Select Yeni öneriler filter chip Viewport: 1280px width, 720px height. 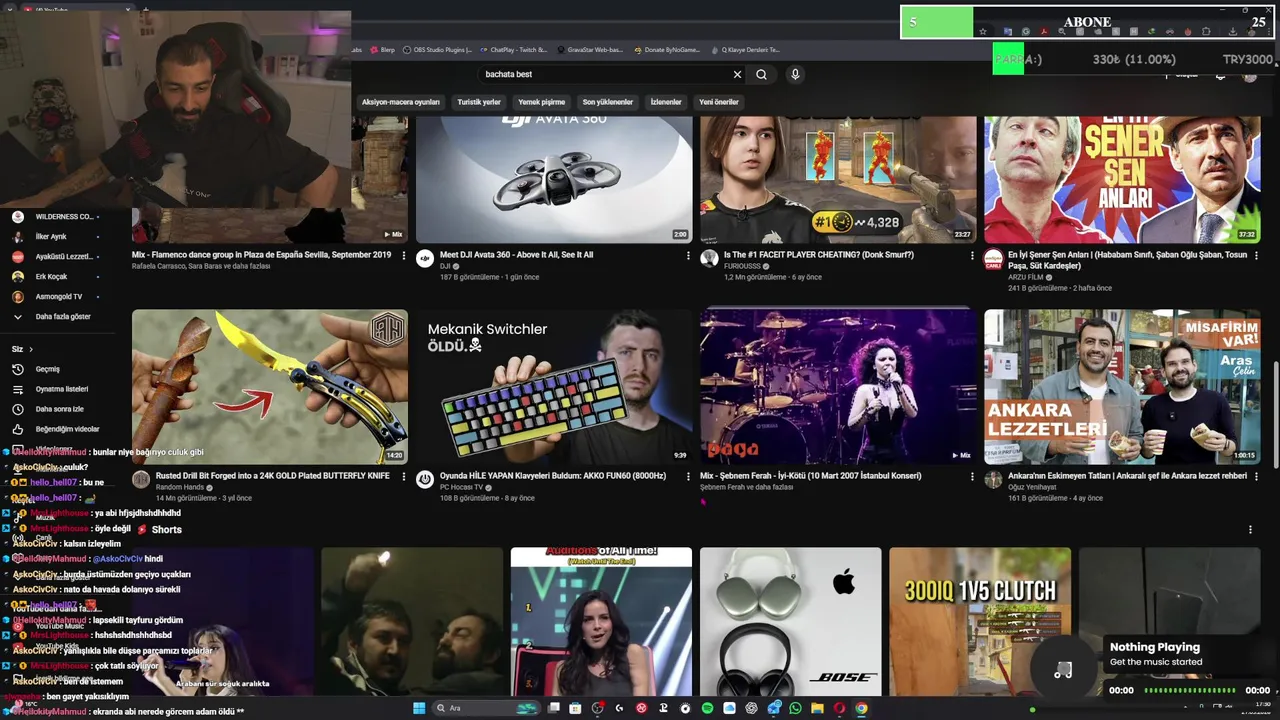point(719,102)
